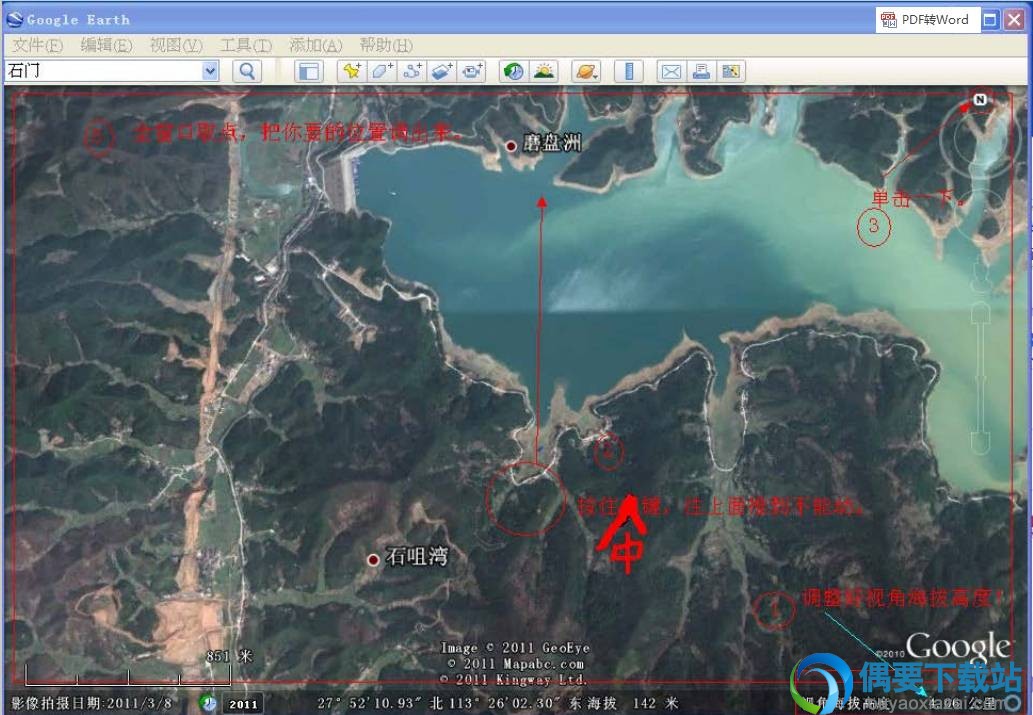Maximize the Google Earth window
Image resolution: width=1033 pixels, height=715 pixels.
[x=990, y=20]
